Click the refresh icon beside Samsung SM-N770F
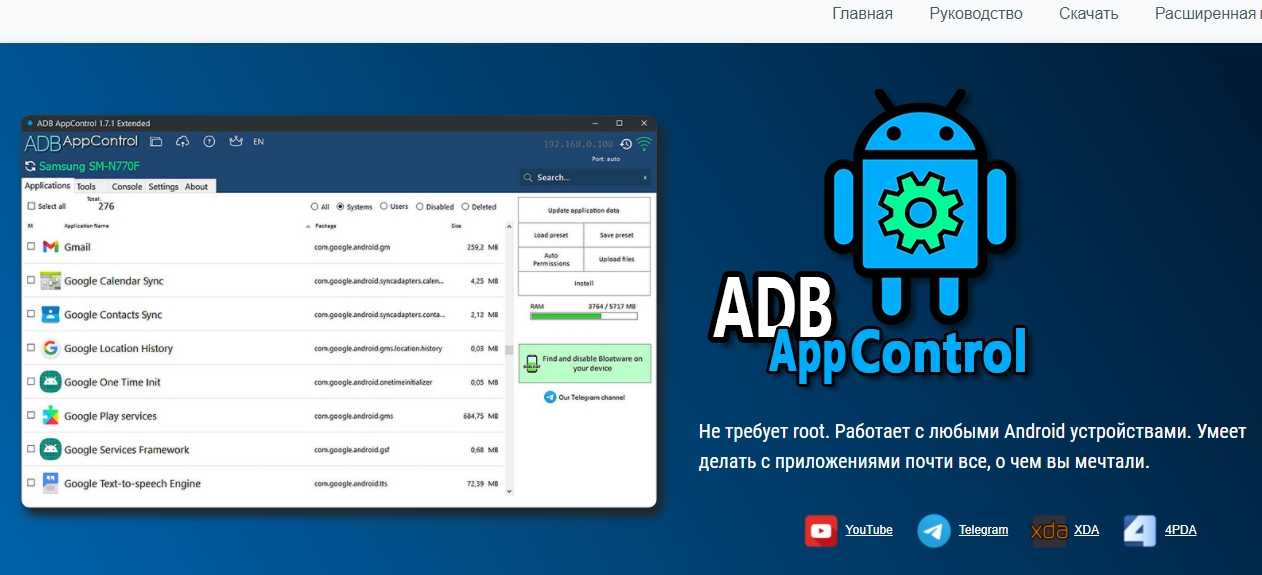 coord(30,166)
